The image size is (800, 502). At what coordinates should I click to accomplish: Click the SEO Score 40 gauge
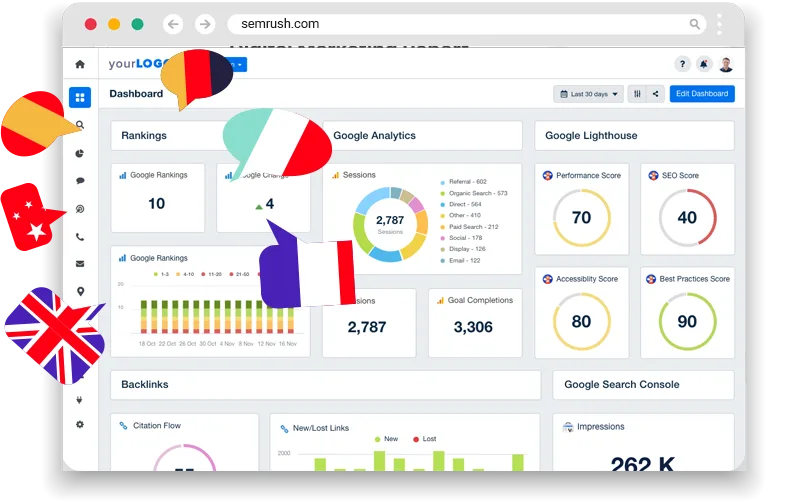click(687, 218)
